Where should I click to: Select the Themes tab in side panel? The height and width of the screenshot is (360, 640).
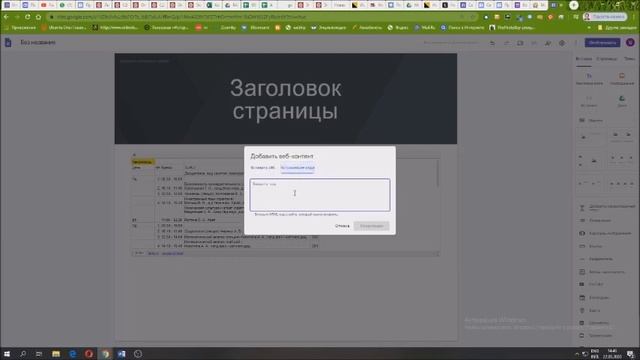[629, 59]
